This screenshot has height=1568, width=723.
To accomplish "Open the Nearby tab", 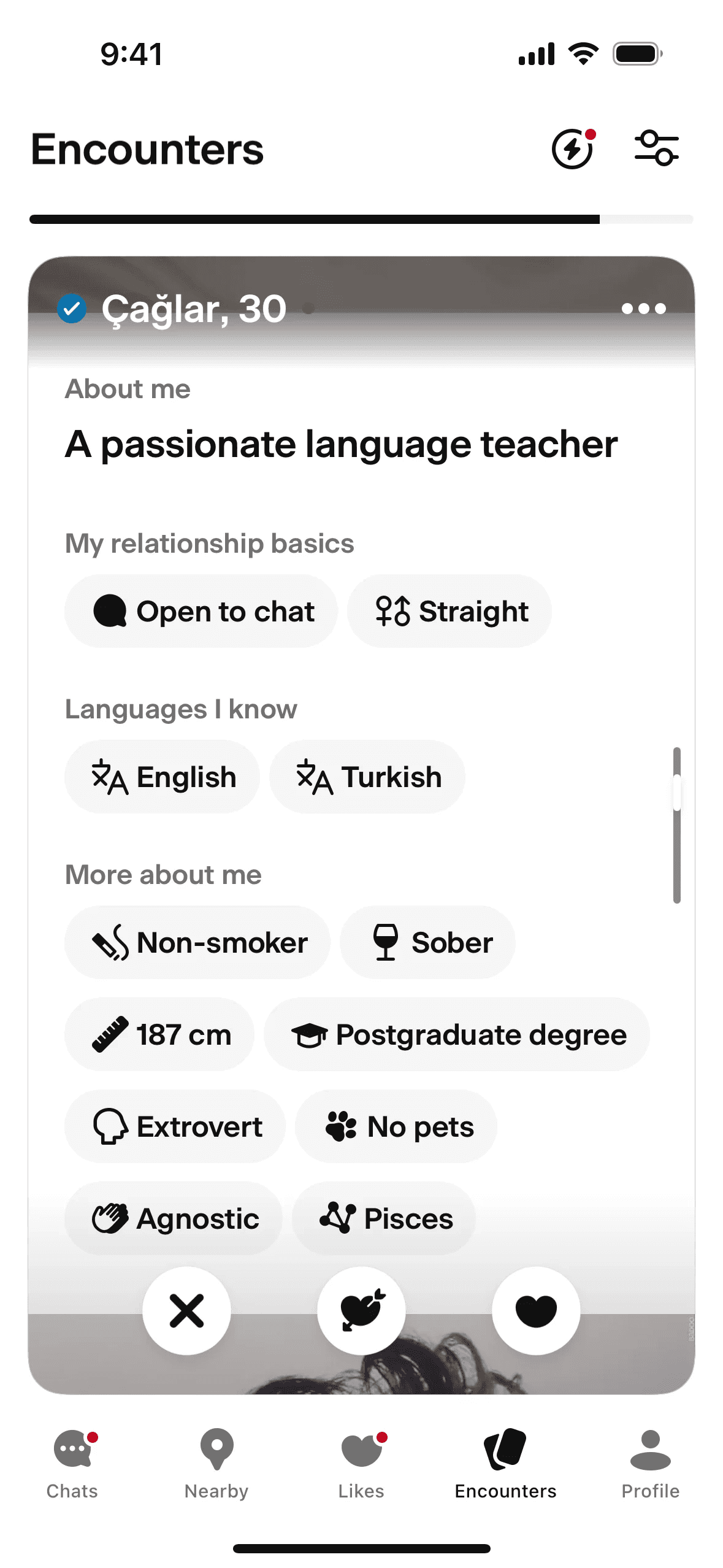I will point(216,1463).
